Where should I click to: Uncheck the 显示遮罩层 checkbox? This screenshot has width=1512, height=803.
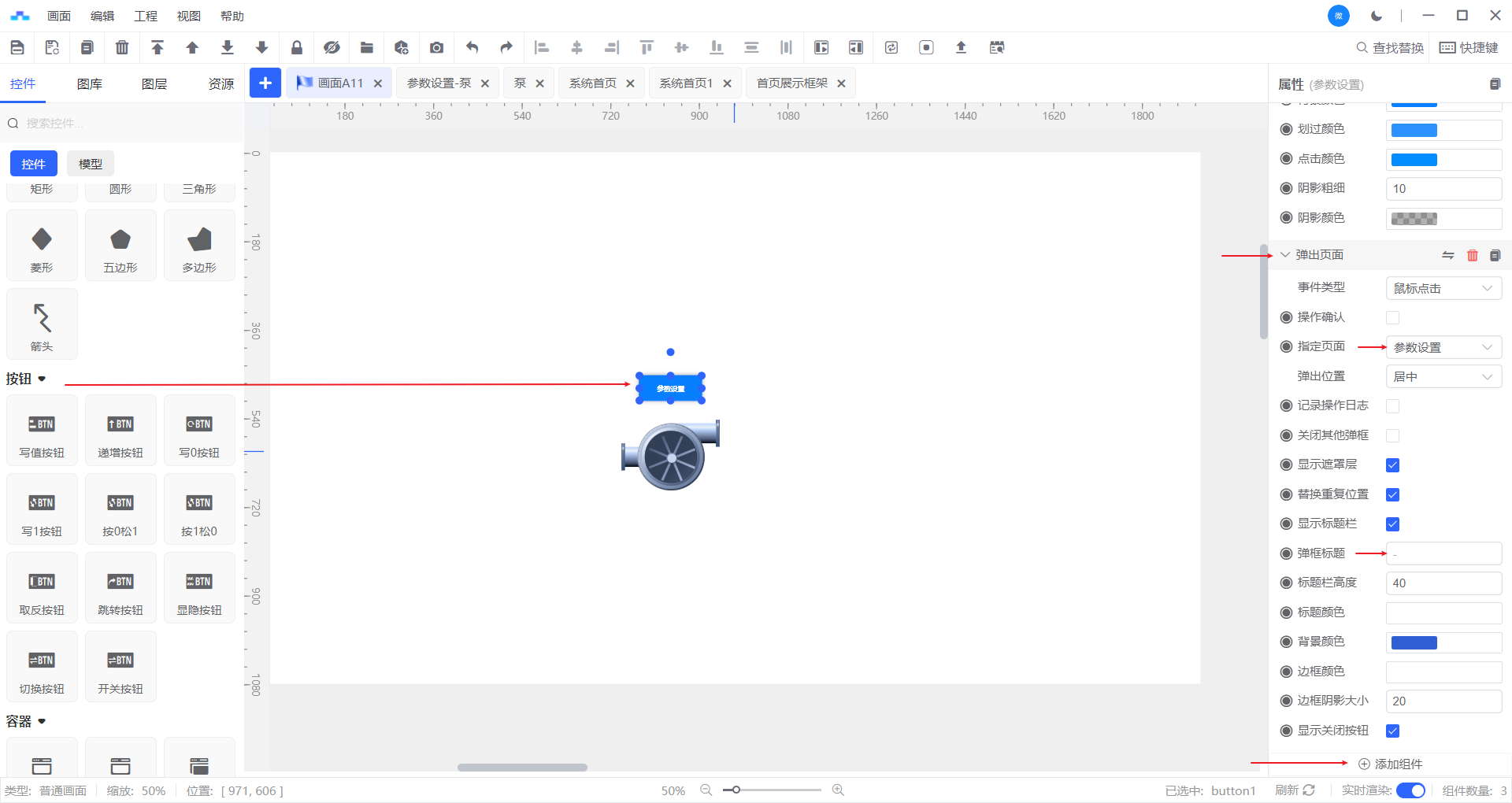pos(1392,465)
